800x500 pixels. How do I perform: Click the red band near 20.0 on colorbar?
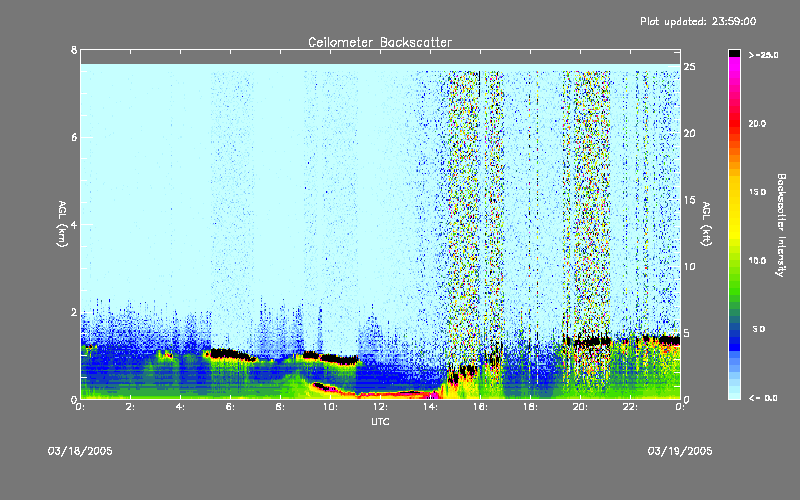[734, 124]
